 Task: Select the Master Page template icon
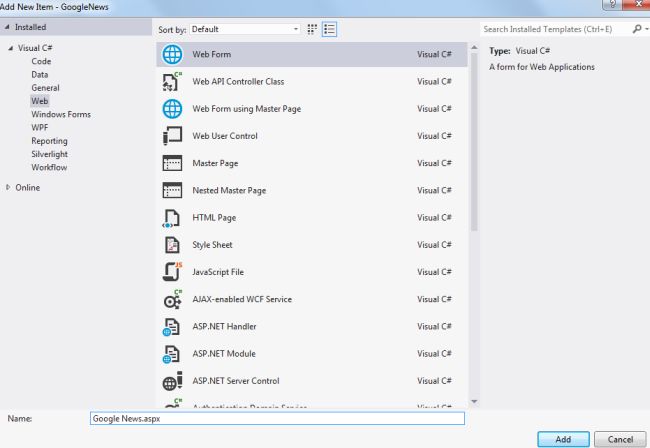172,163
